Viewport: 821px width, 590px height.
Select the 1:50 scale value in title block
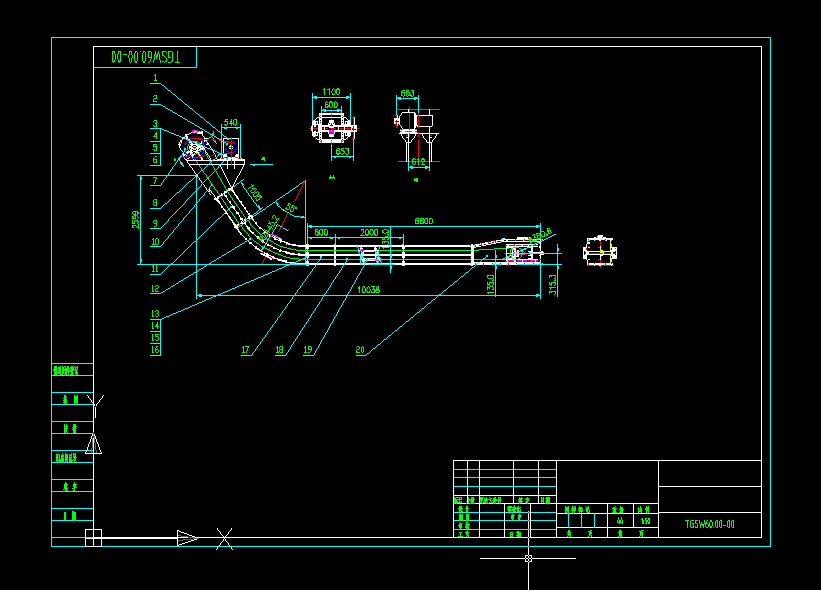(646, 521)
